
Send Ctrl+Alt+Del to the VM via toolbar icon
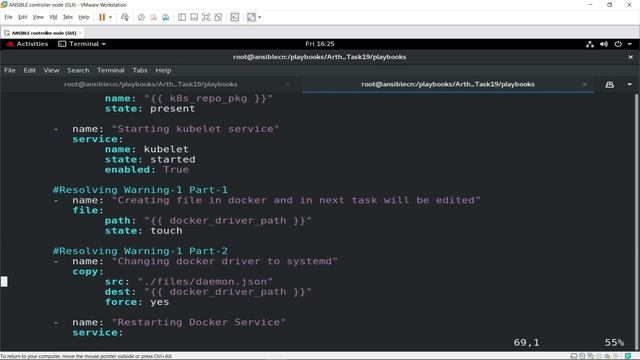click(125, 17)
